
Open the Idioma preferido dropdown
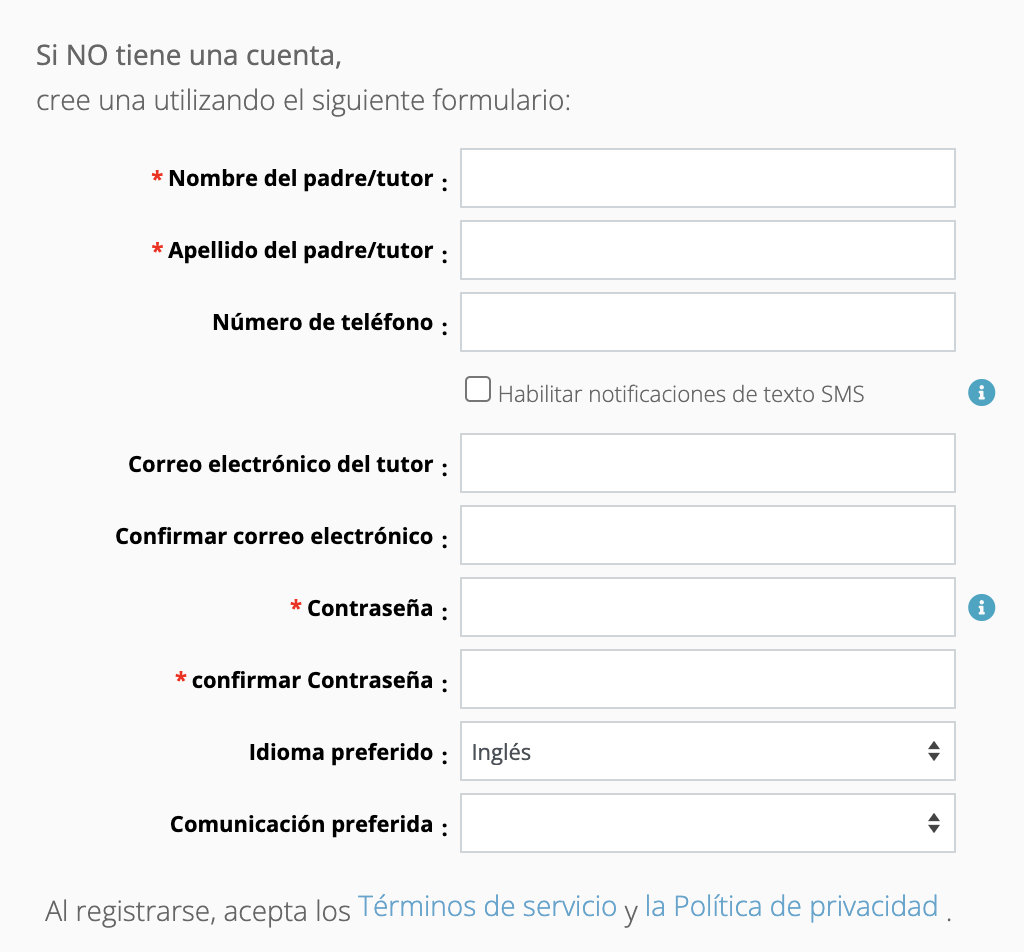coord(707,751)
